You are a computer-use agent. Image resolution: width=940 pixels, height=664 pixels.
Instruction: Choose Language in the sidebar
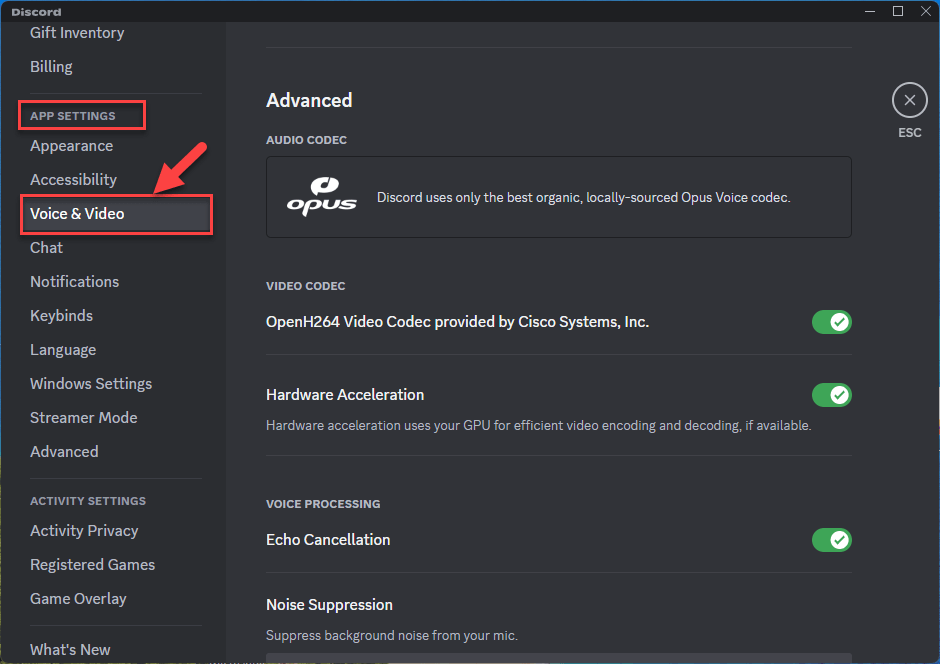click(63, 350)
